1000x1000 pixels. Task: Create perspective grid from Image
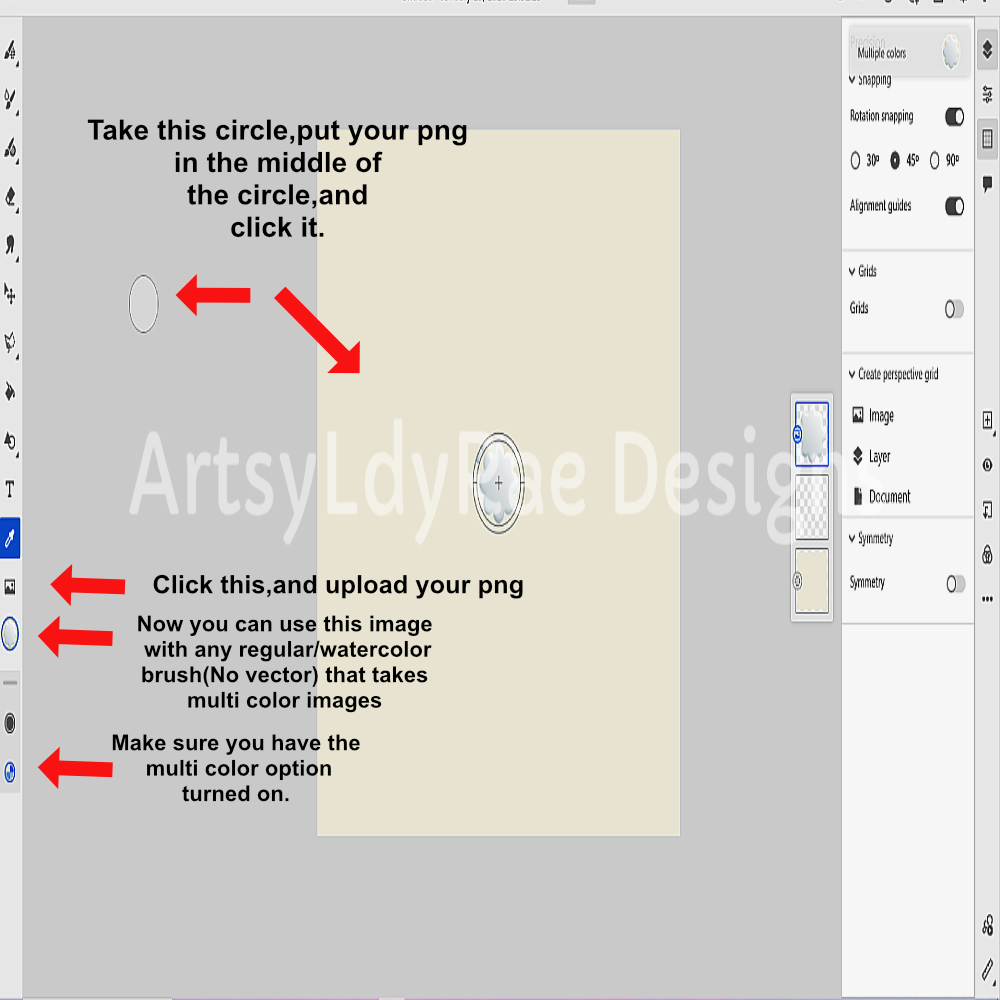tap(873, 415)
